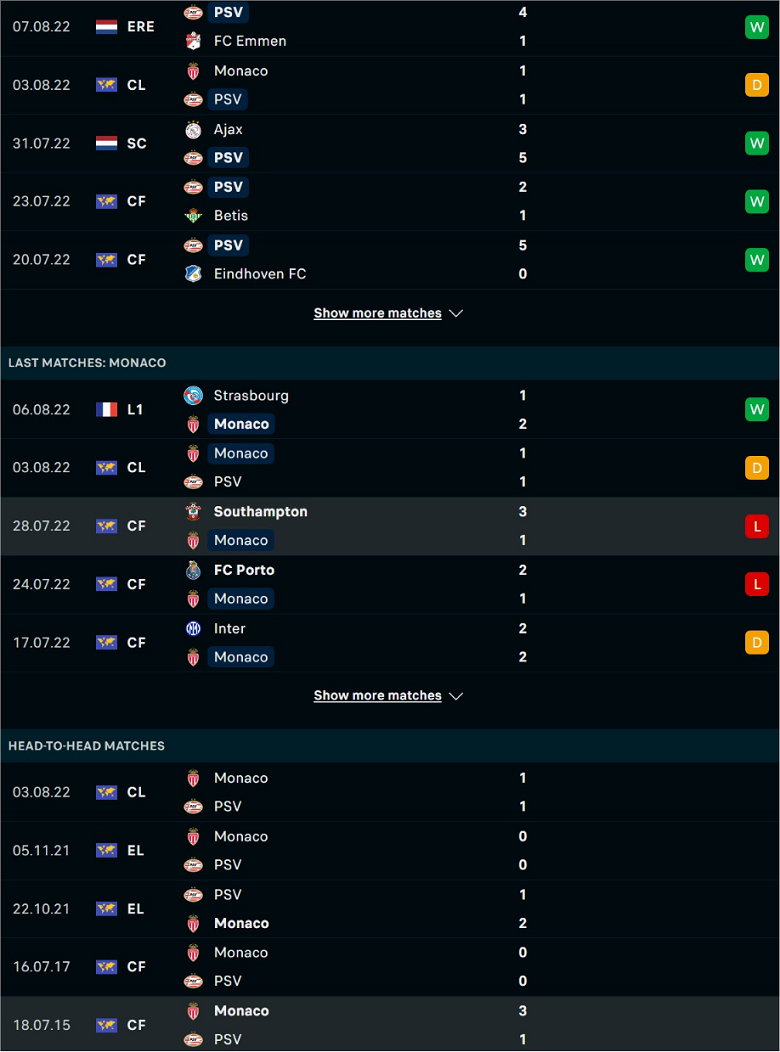Click the FC Porto crest icon
The height and width of the screenshot is (1052, 780).
click(193, 570)
